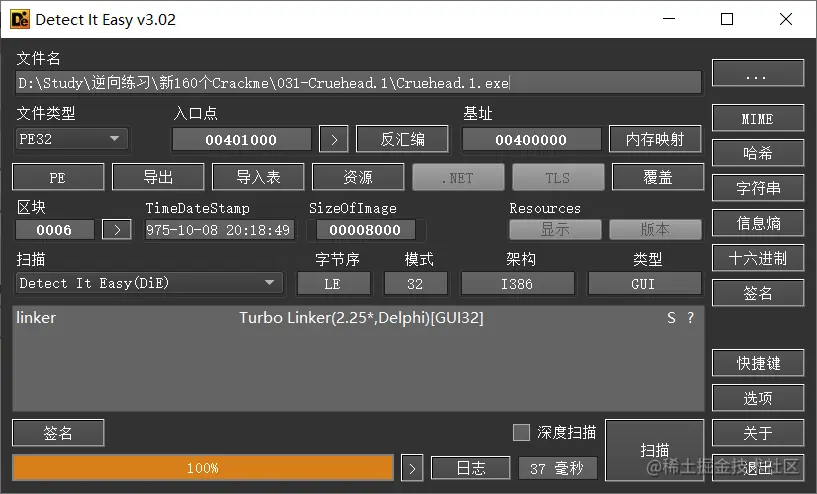Open the 导出 export button
The height and width of the screenshot is (494, 817).
pos(158,177)
